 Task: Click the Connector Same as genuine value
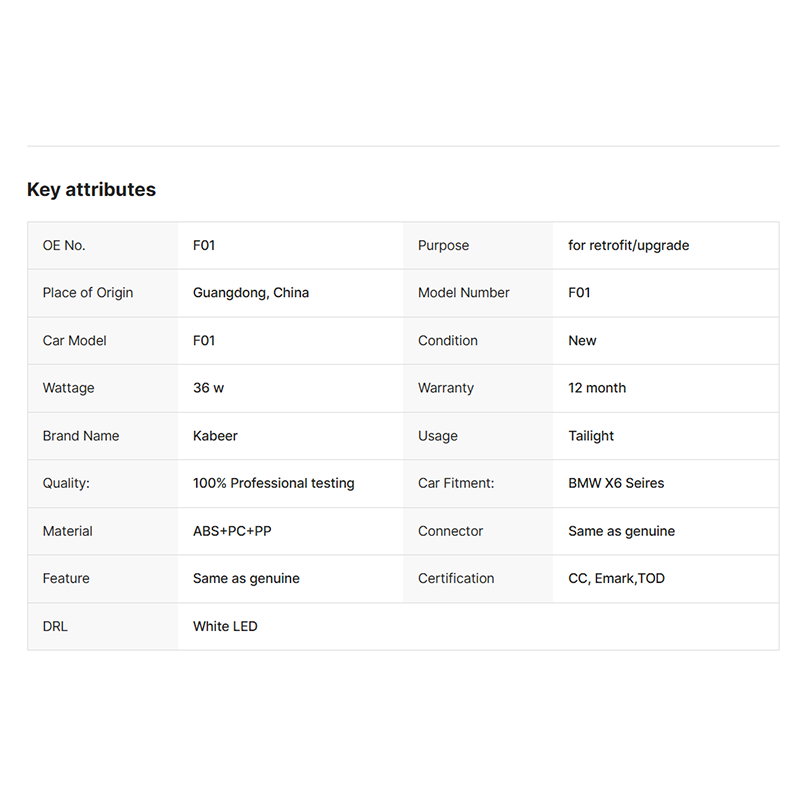tap(621, 531)
